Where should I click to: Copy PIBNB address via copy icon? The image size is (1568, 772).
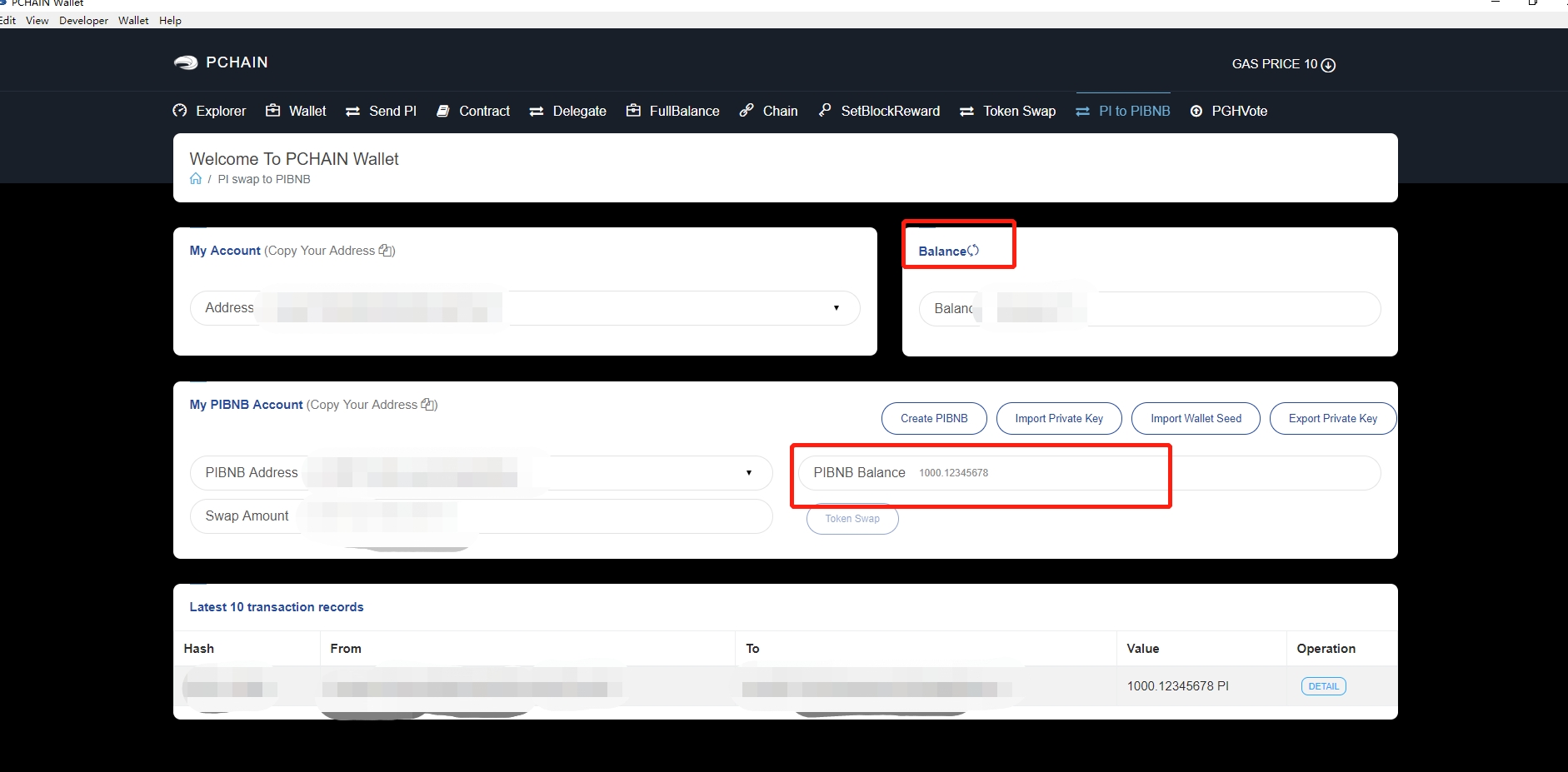point(428,405)
